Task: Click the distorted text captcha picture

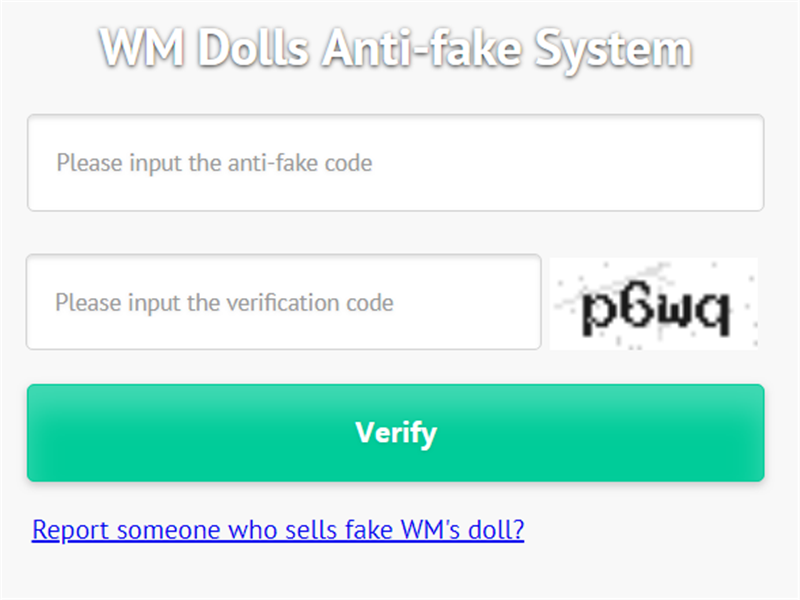Action: click(654, 303)
